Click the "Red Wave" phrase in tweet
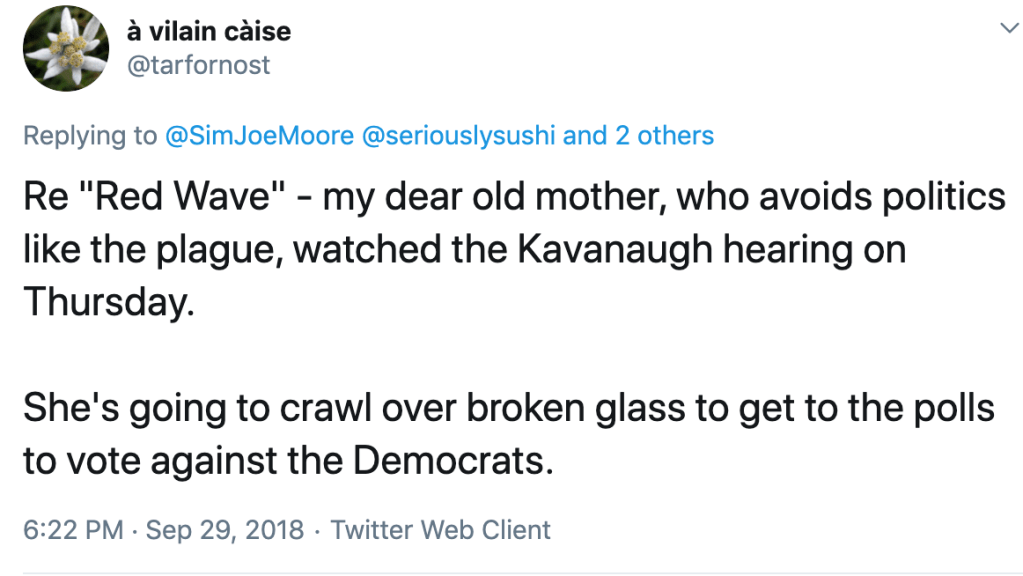The height and width of the screenshot is (576, 1023). pos(168,197)
